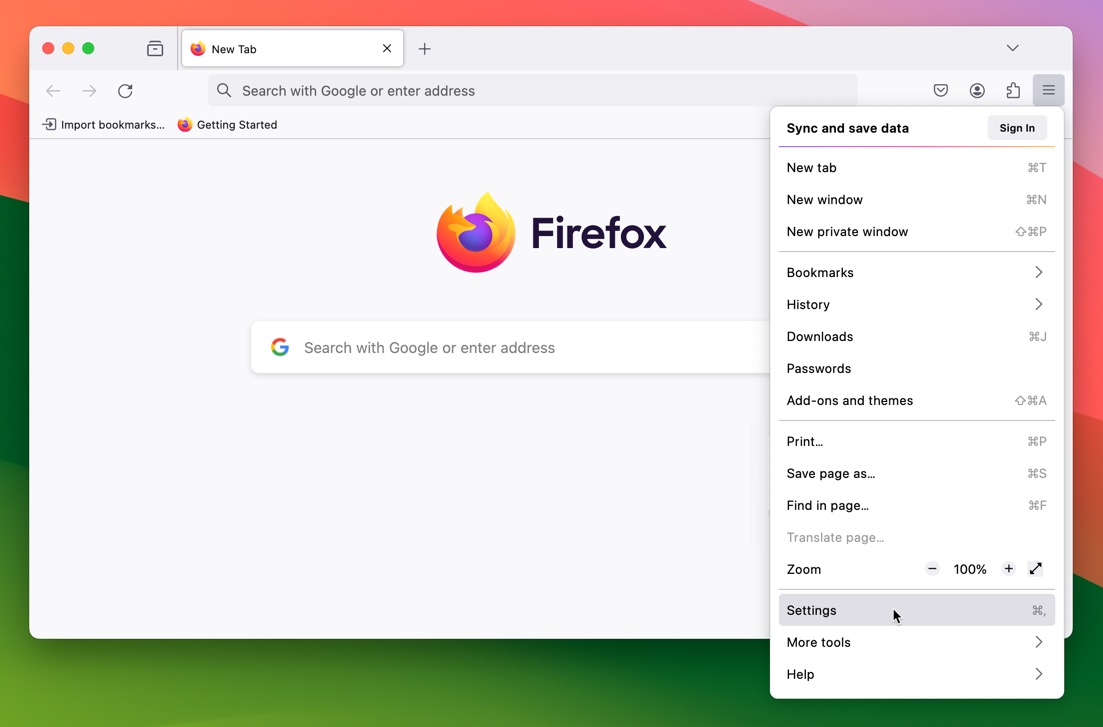Viewport: 1103px width, 727px height.
Task: Open a new tab with the plus icon
Action: tap(424, 47)
